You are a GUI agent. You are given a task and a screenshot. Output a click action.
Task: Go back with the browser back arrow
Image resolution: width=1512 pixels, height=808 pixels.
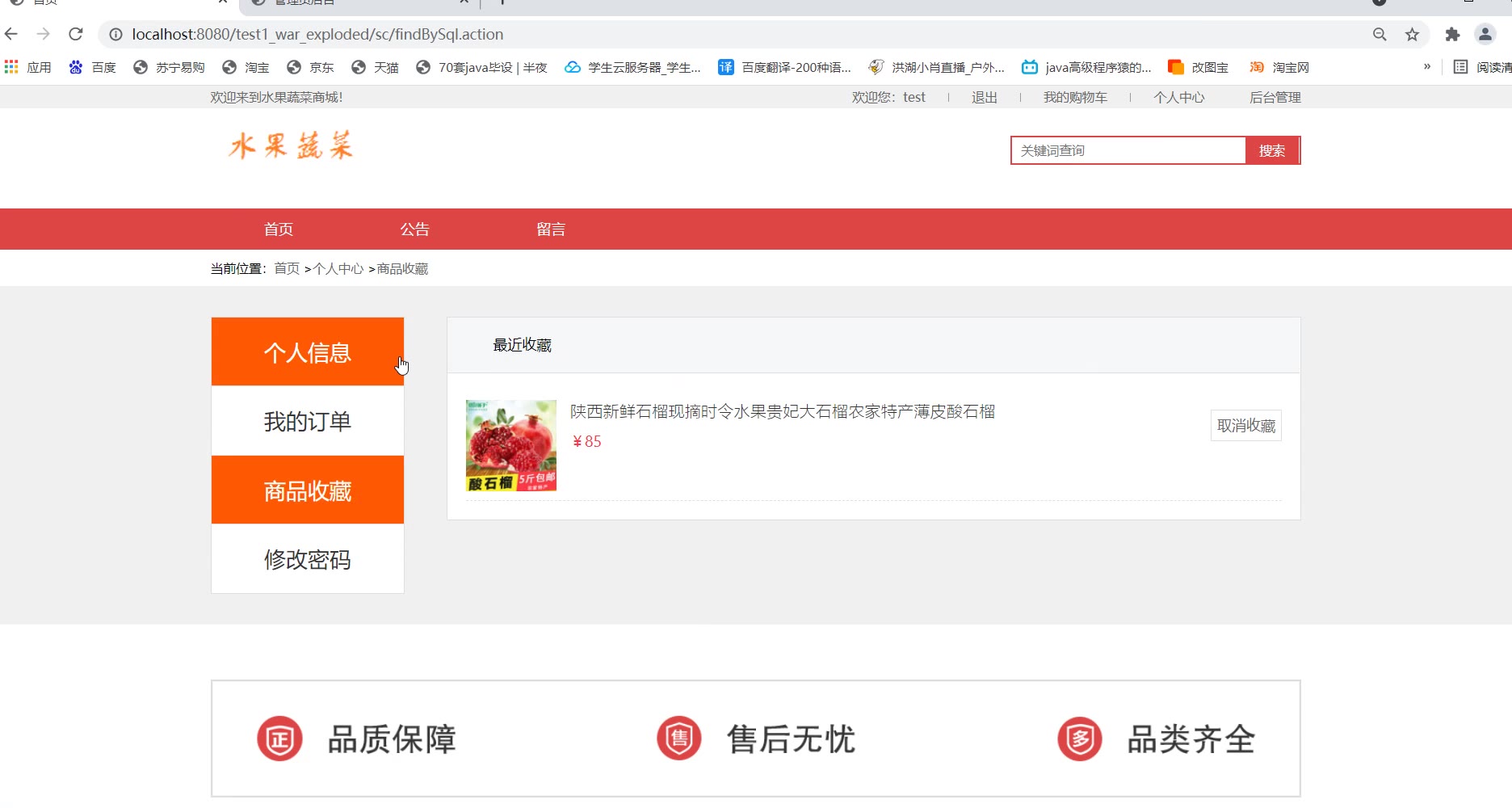[11, 34]
